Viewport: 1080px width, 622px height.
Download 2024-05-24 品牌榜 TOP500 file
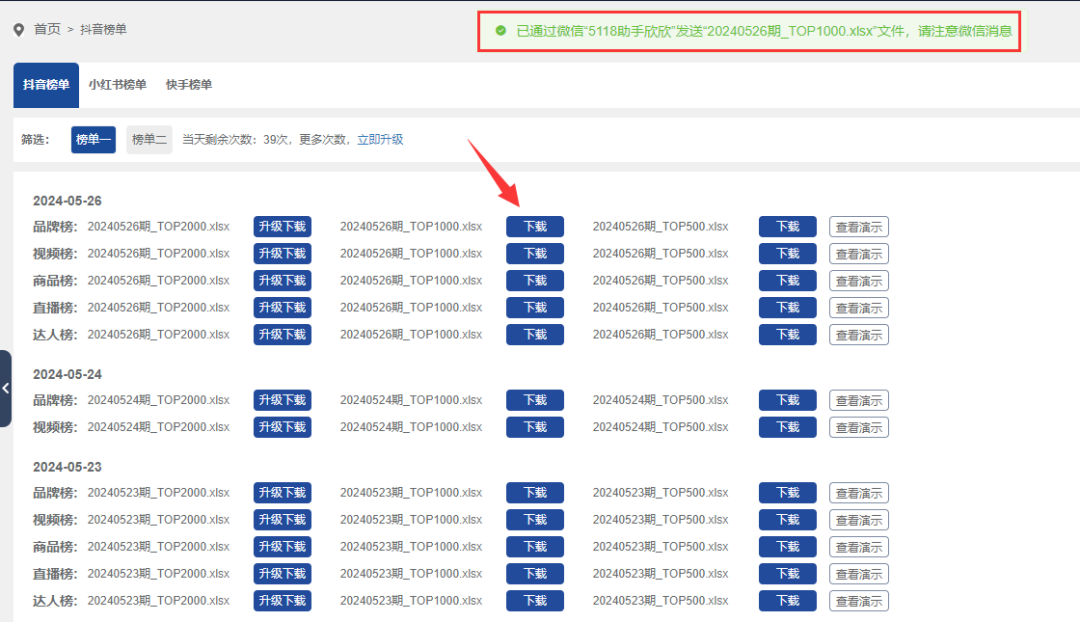point(787,400)
